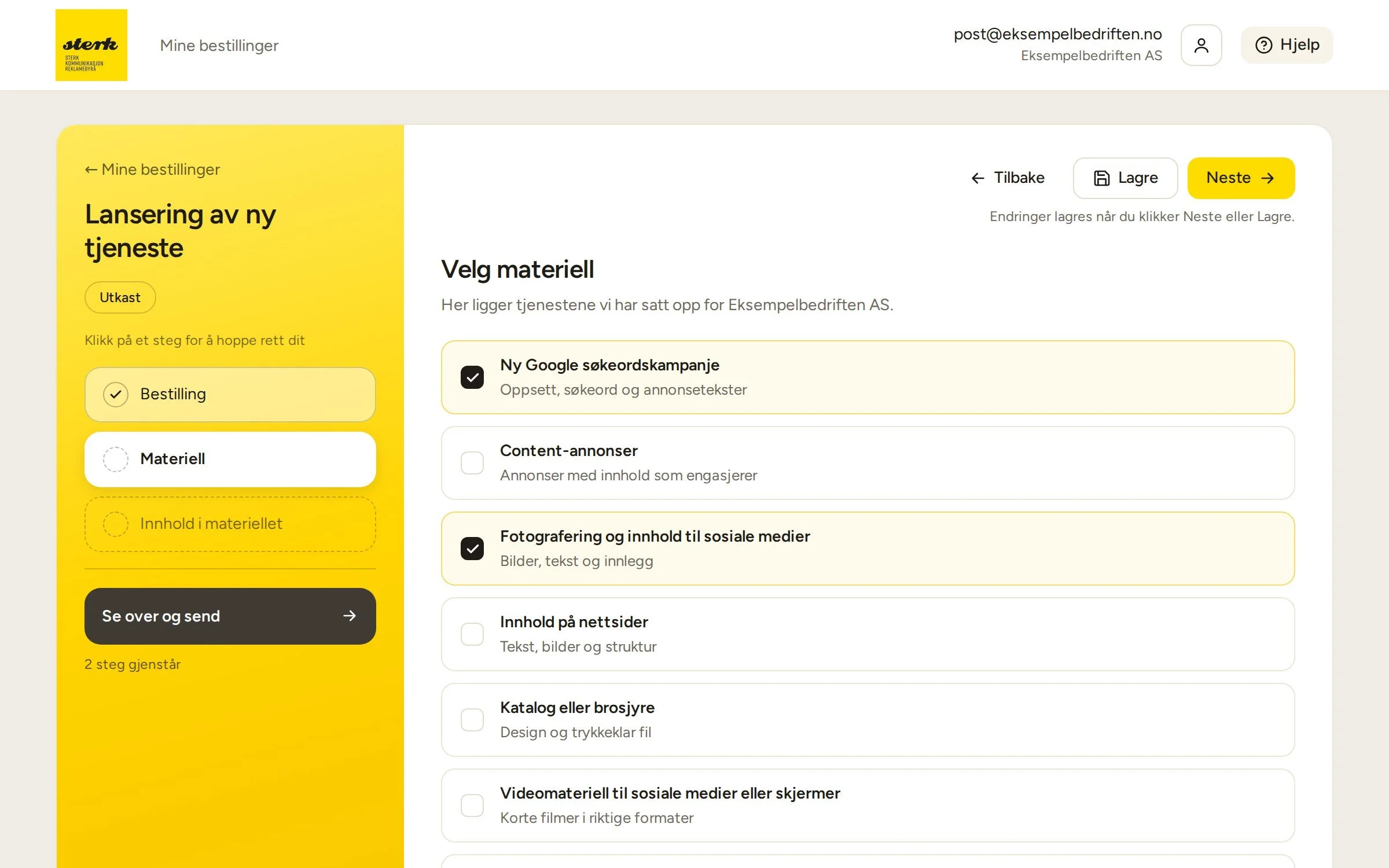
Task: Click the Tilbake back button
Action: click(1008, 178)
